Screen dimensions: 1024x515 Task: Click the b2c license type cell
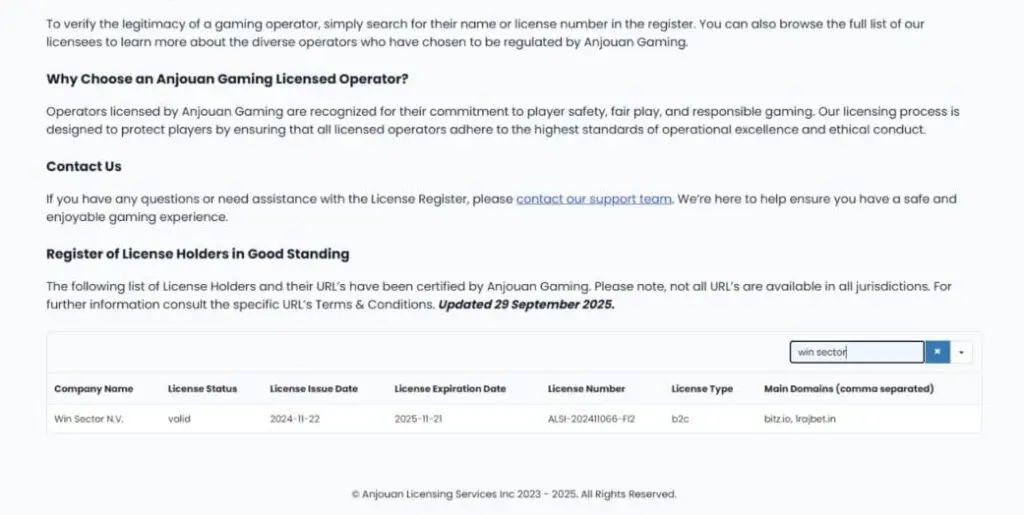coord(681,418)
